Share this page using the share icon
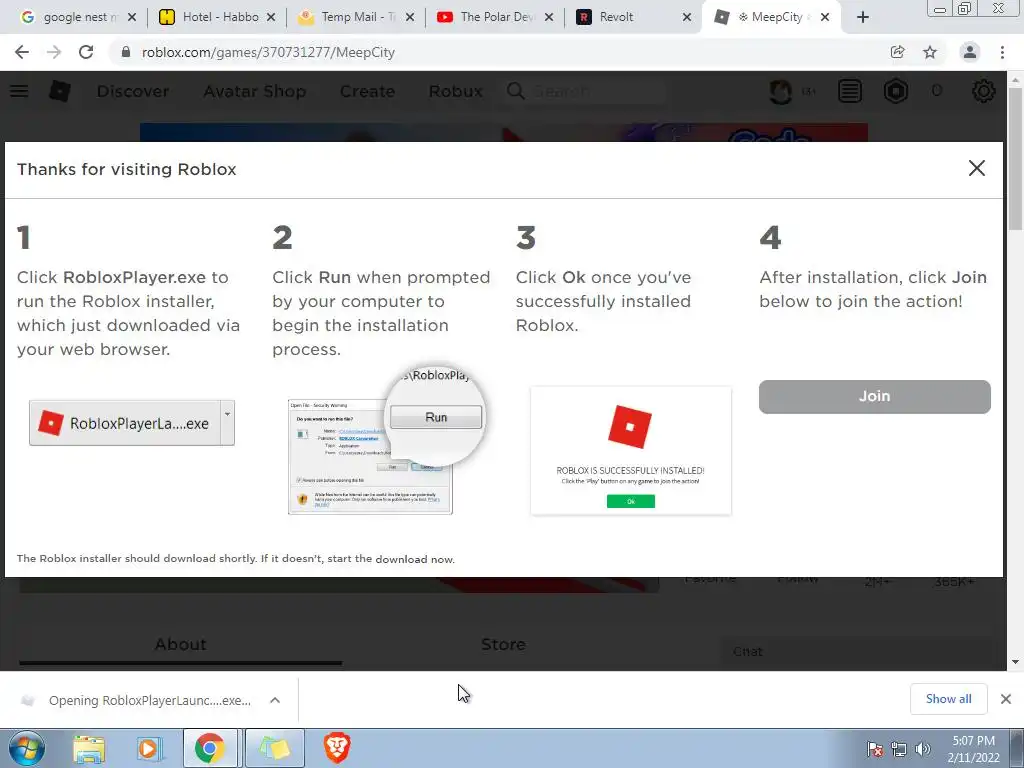This screenshot has height=768, width=1024. click(897, 52)
